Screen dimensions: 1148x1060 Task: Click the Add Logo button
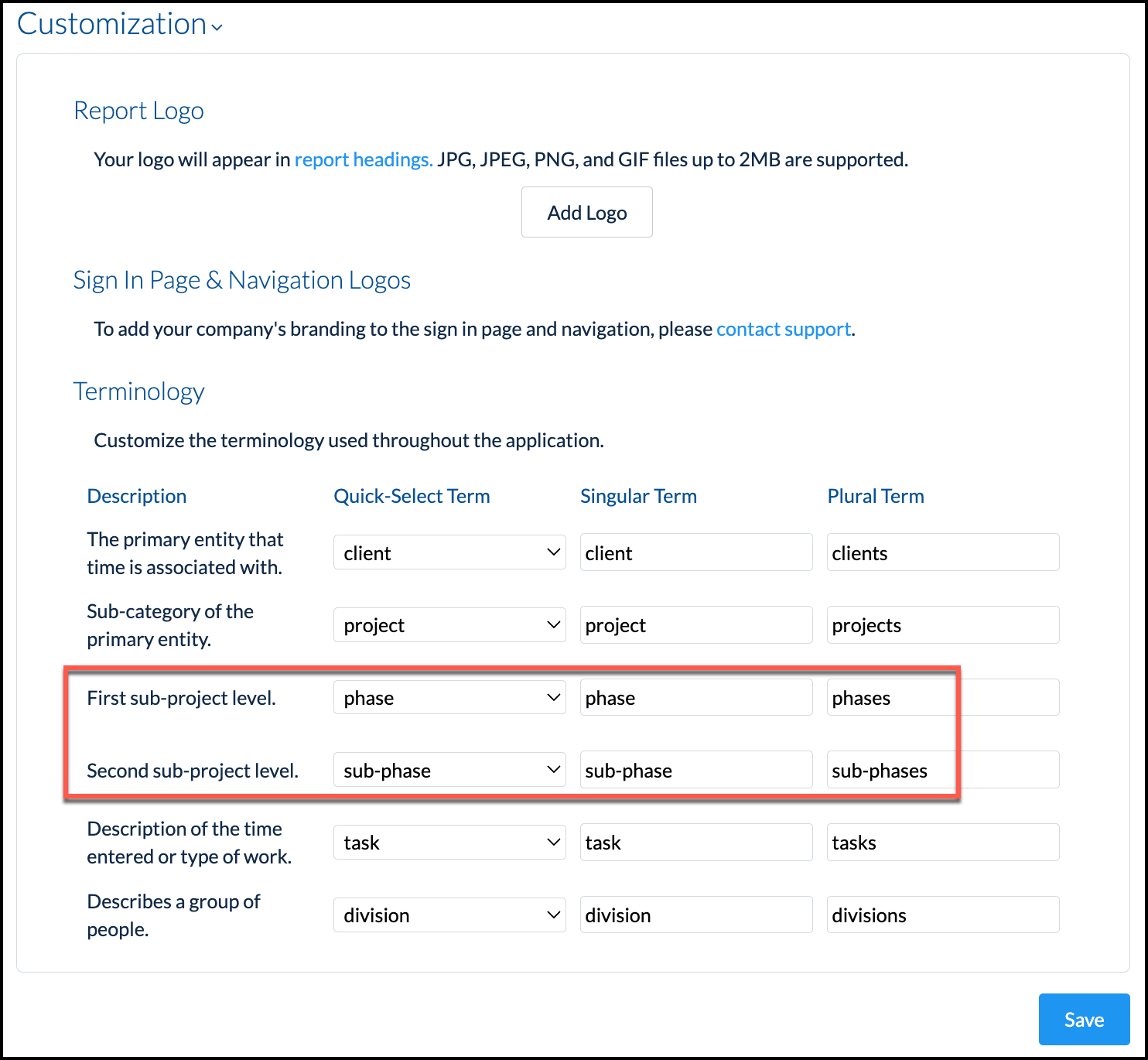[586, 212]
